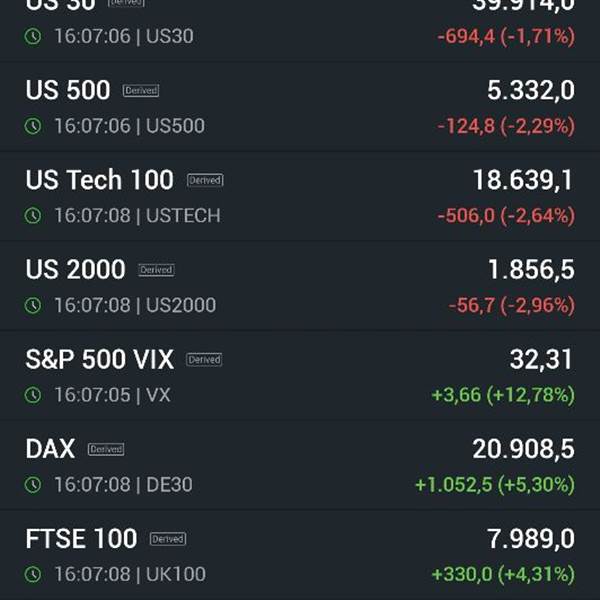Click the VIX change +3,66 (+12,78%)

tap(503, 395)
